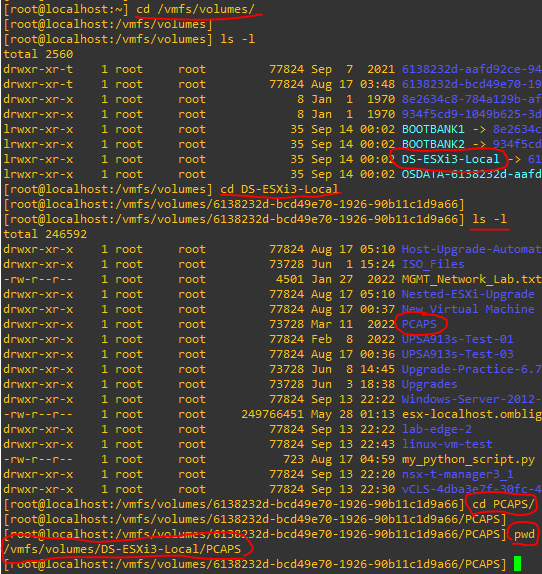This screenshot has width=542, height=574.
Task: Click the 4501 file size value
Action: (290, 279)
